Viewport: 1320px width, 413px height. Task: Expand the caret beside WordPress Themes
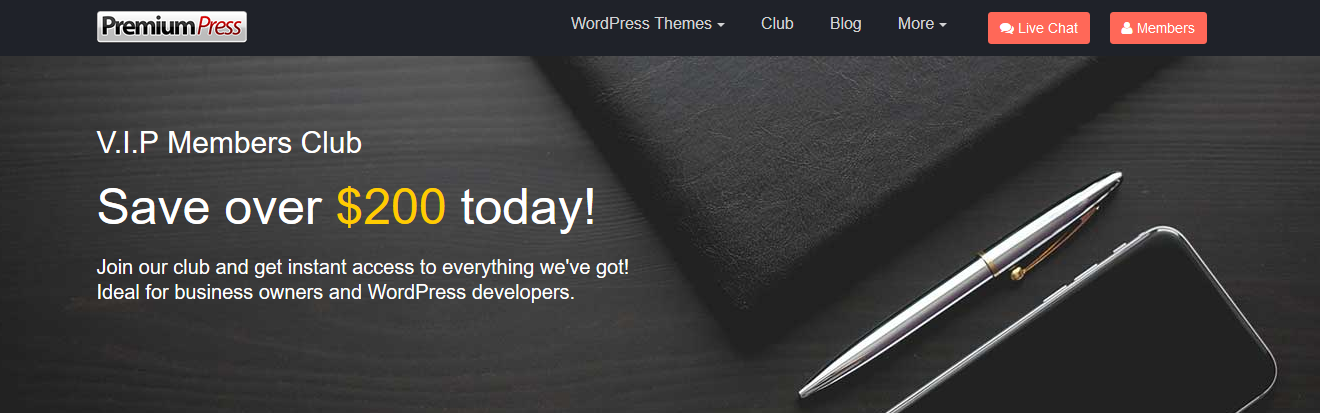[x=721, y=25]
